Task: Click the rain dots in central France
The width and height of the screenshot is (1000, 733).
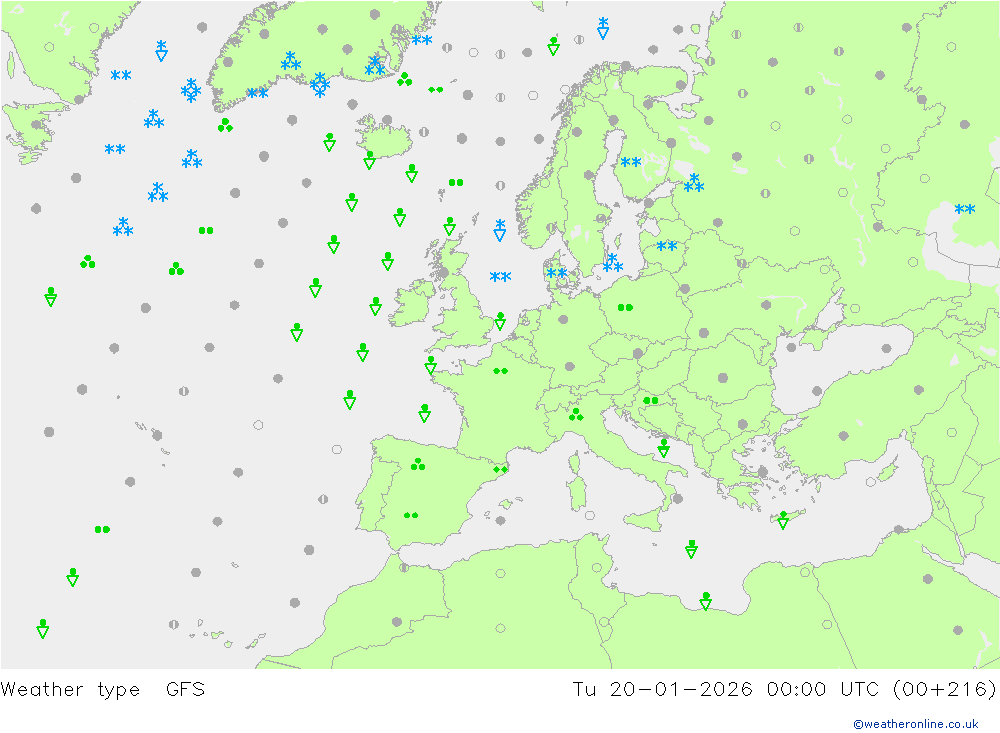Action: [500, 371]
